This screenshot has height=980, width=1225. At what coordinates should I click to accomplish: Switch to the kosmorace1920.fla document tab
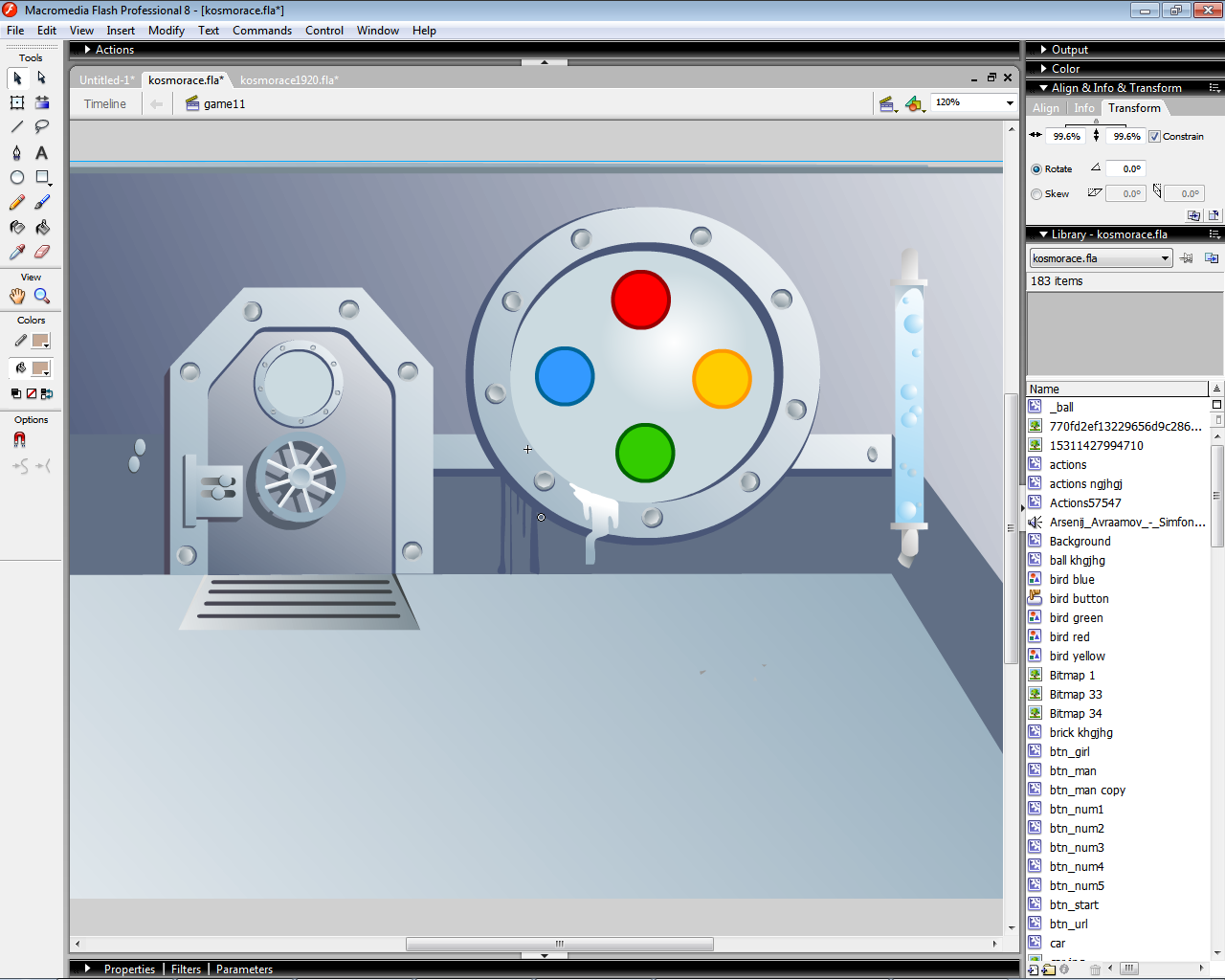tap(288, 80)
